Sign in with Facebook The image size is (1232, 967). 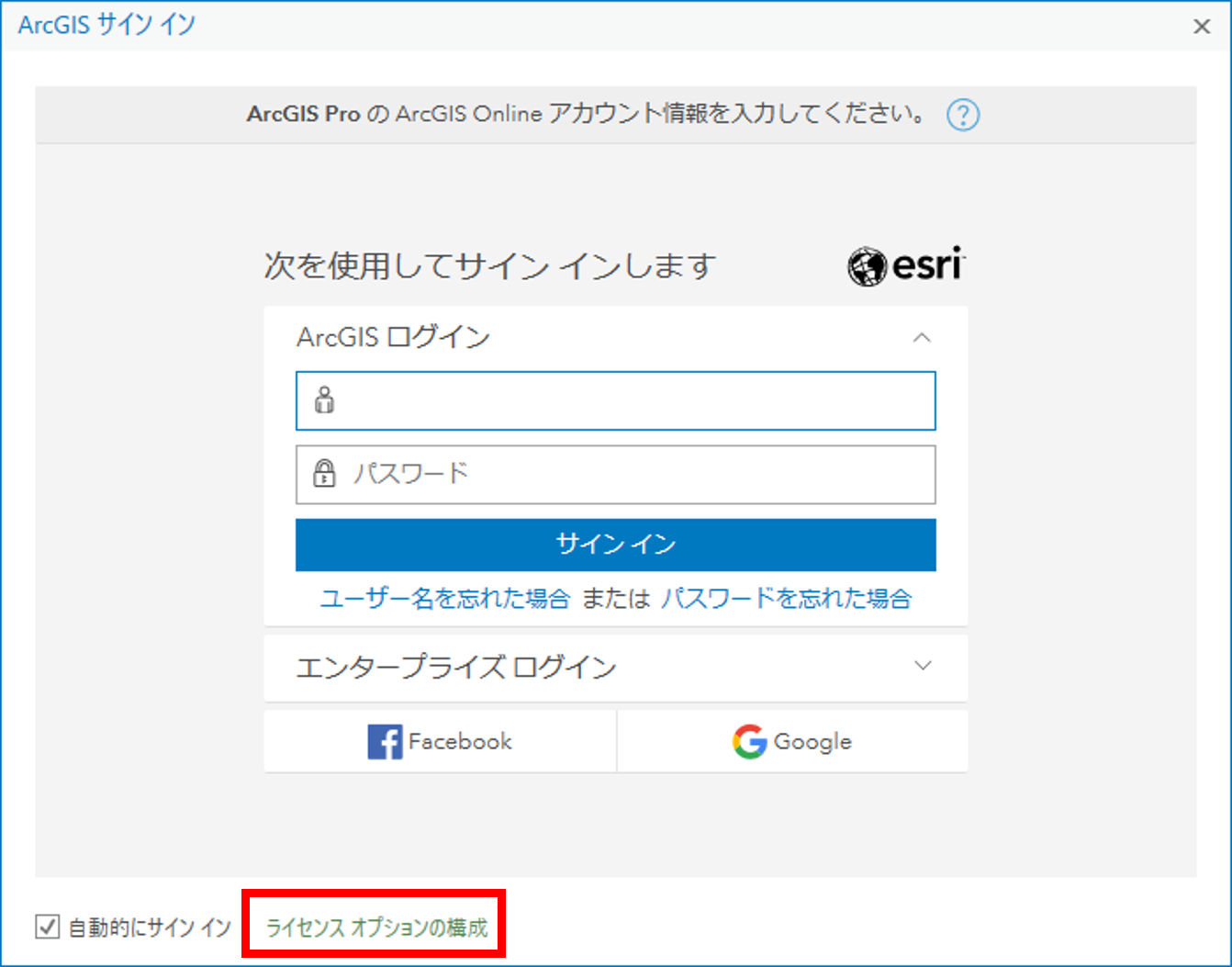tap(440, 741)
